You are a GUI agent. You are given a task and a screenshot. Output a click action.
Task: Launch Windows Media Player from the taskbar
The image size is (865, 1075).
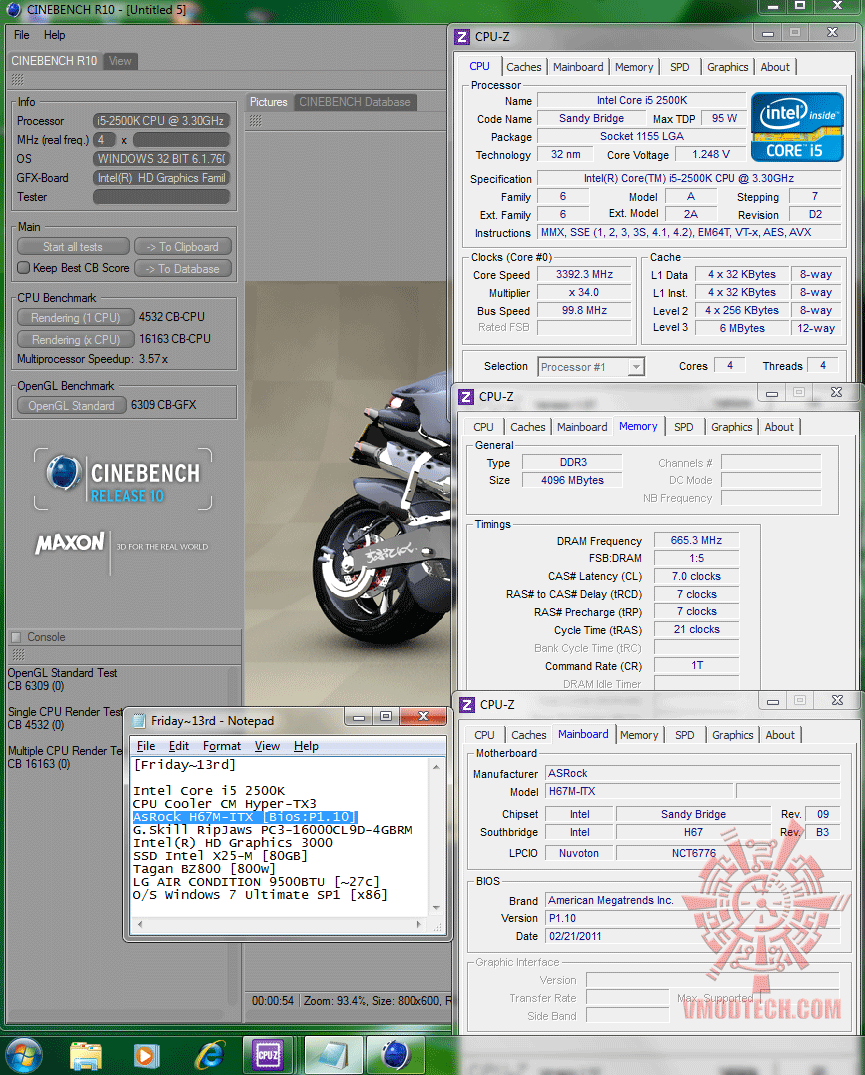[x=145, y=1056]
